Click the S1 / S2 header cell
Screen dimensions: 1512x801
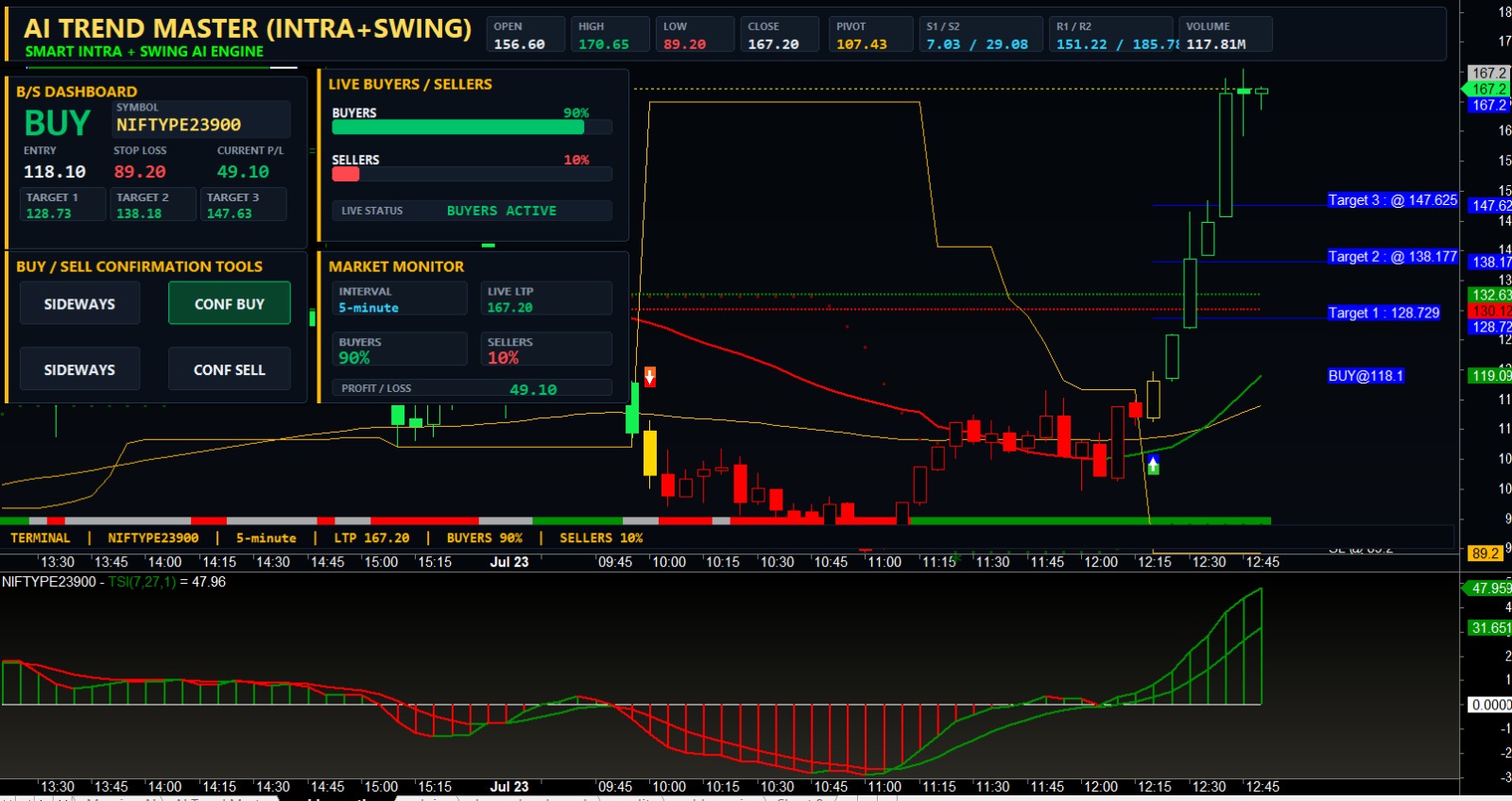point(981,35)
